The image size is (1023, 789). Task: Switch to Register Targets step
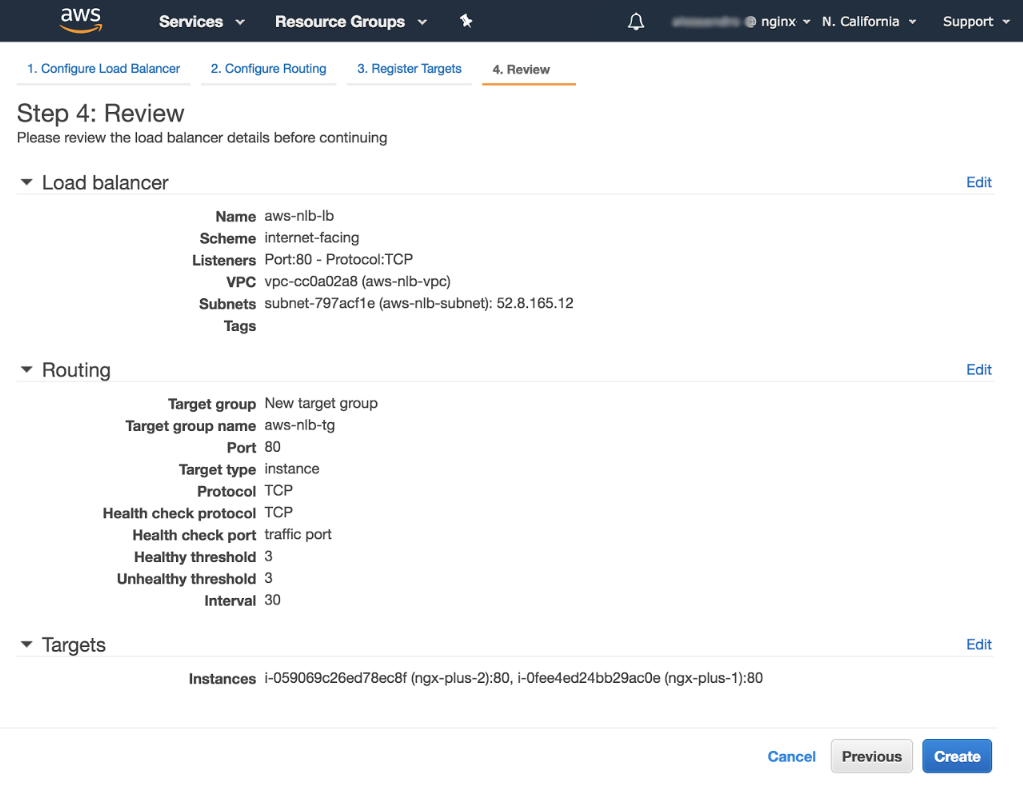click(x=409, y=69)
